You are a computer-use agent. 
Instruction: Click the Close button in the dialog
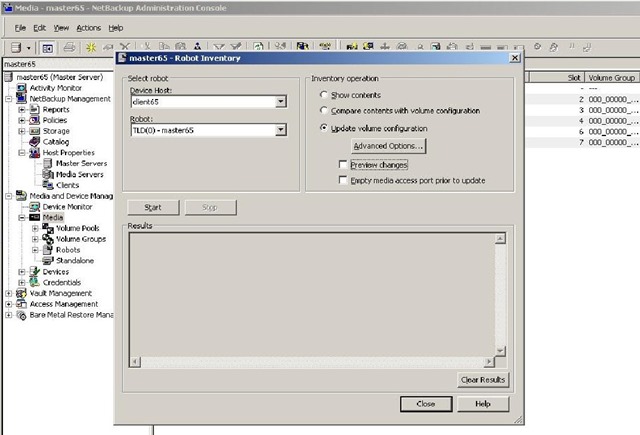[426, 404]
